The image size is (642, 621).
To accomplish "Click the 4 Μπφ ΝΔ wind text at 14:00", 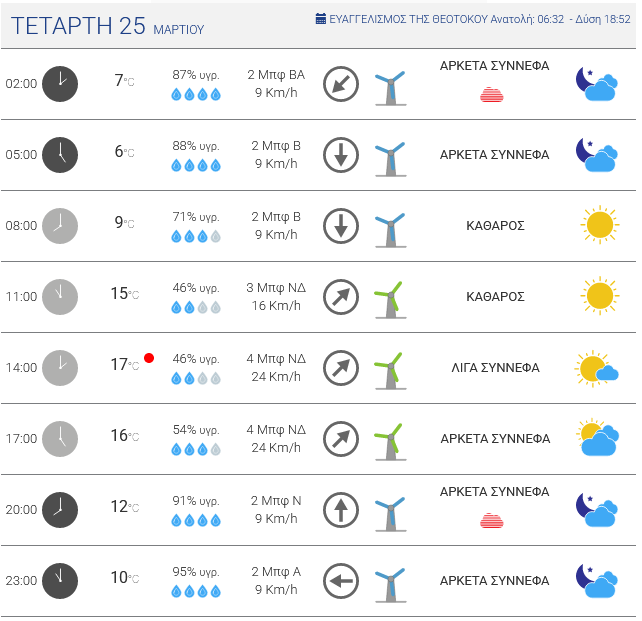I will coord(276,358).
